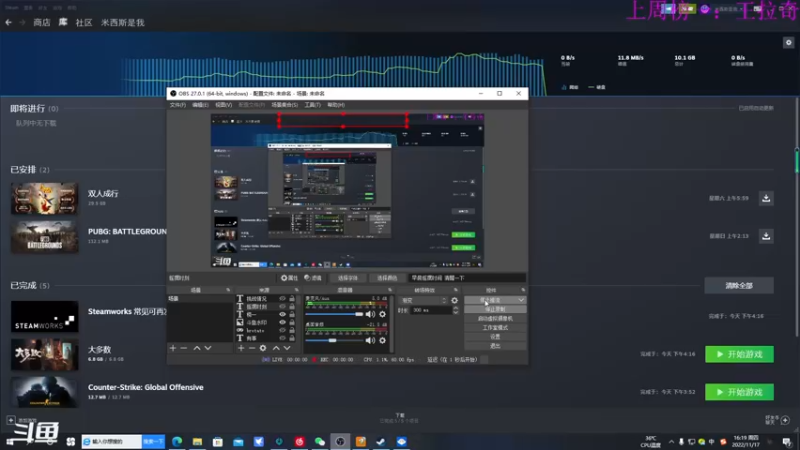Open WeChat from the taskbar

320,441
